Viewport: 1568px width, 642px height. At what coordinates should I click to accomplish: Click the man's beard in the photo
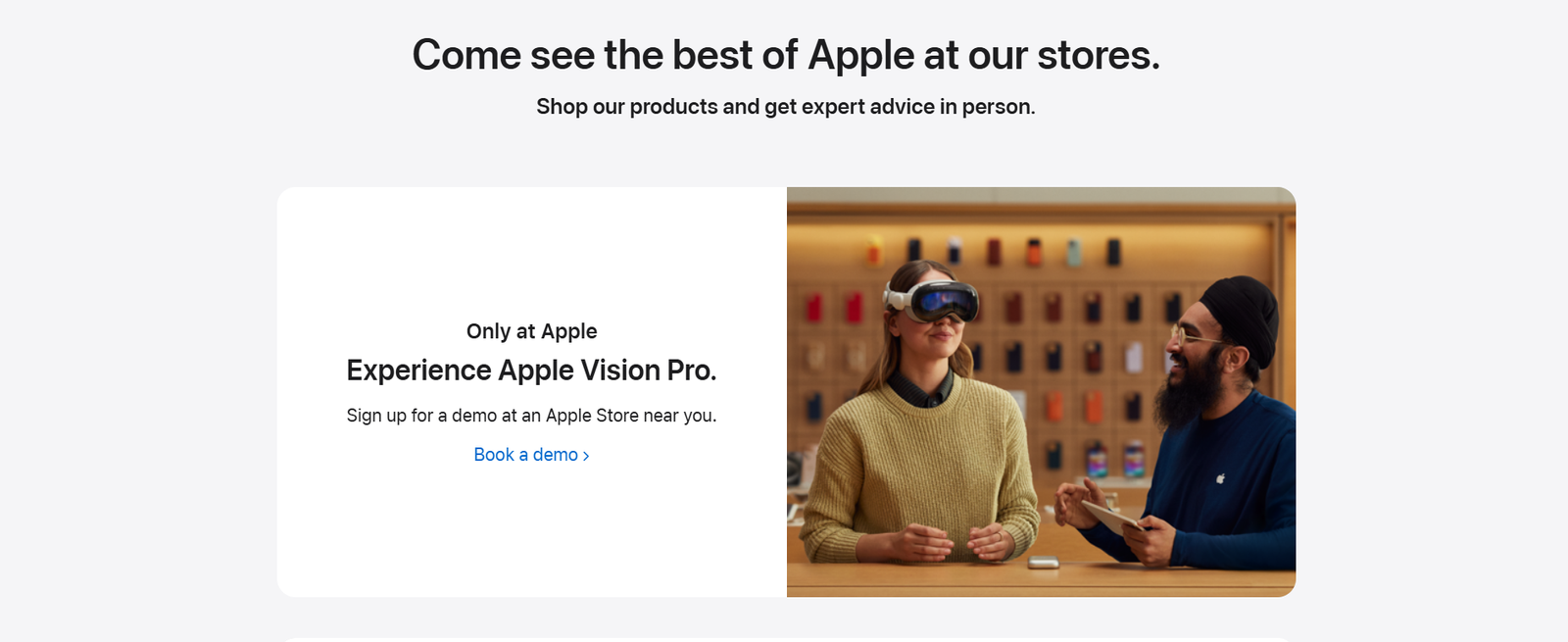(1188, 392)
